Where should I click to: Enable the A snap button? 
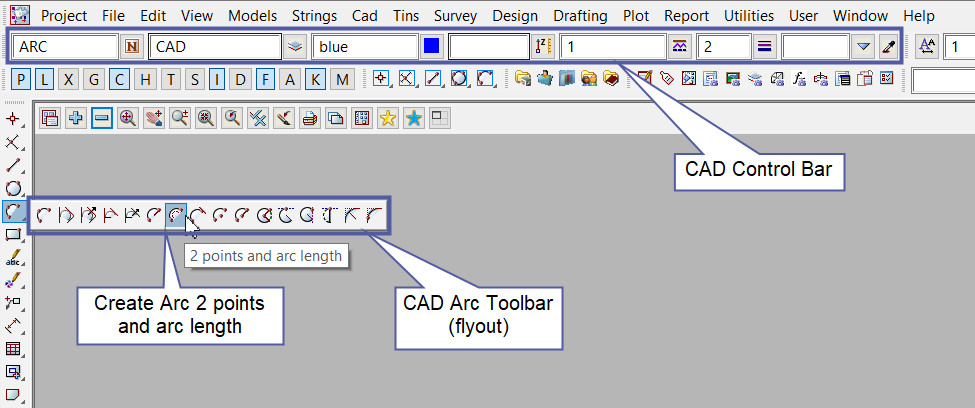290,80
